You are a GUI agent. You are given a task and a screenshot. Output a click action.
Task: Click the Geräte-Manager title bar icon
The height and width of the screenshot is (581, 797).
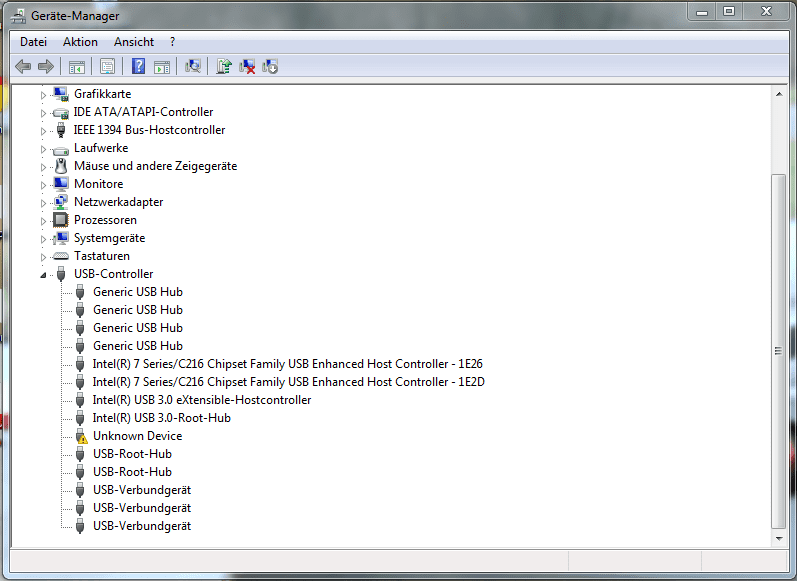point(19,16)
